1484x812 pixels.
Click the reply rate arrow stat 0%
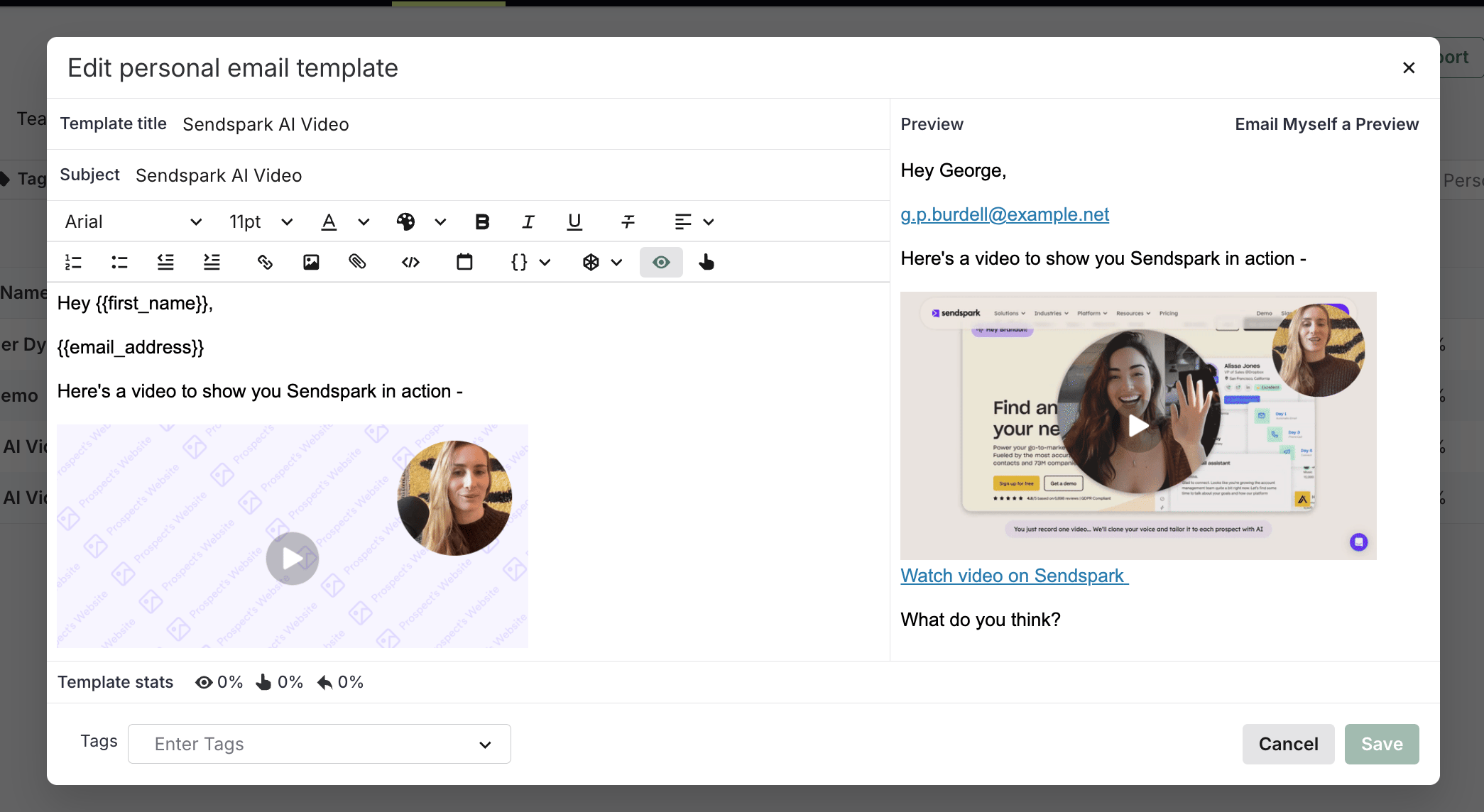[x=339, y=682]
